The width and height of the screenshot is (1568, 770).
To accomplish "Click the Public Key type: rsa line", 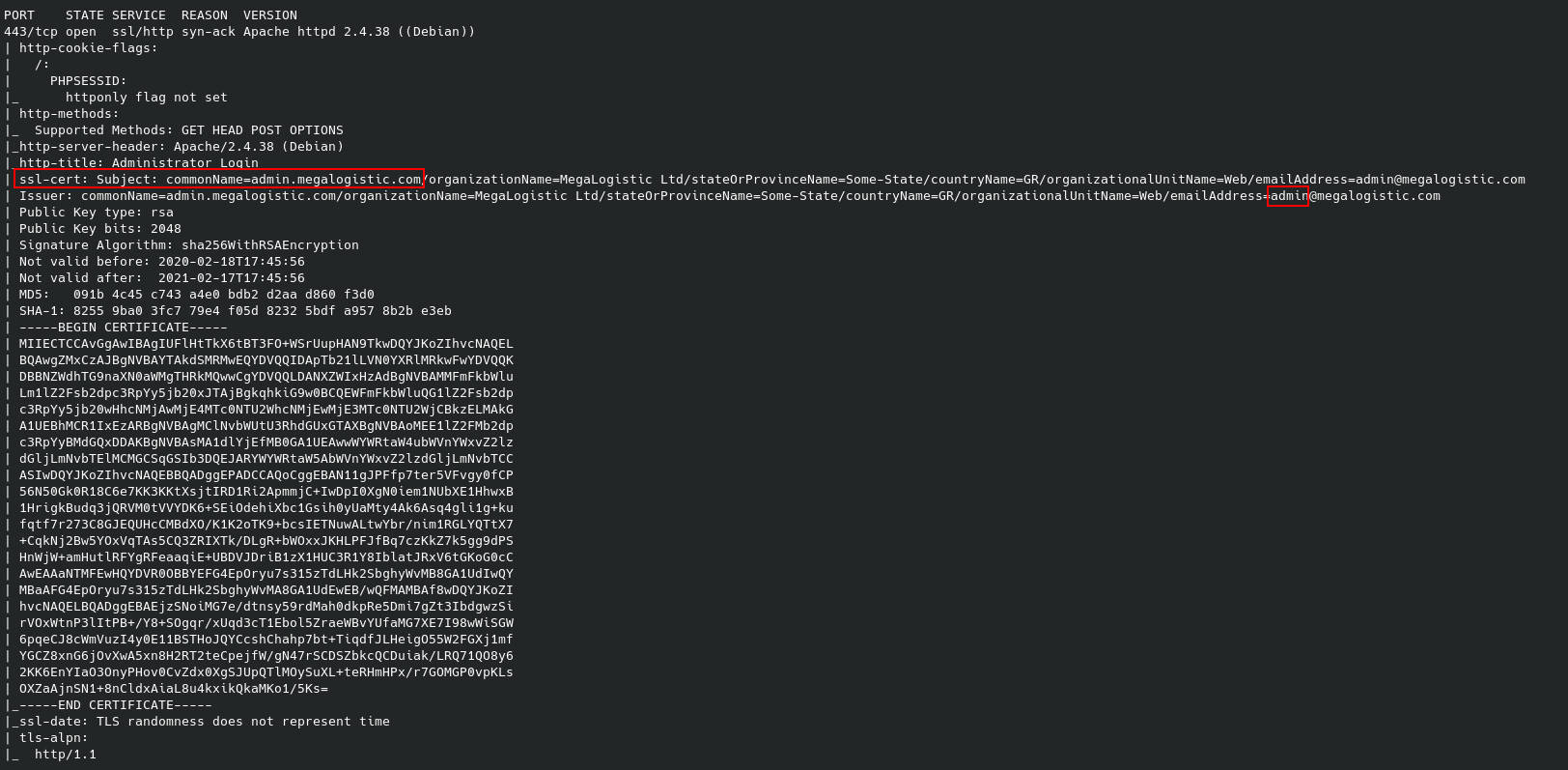I will click(x=97, y=212).
